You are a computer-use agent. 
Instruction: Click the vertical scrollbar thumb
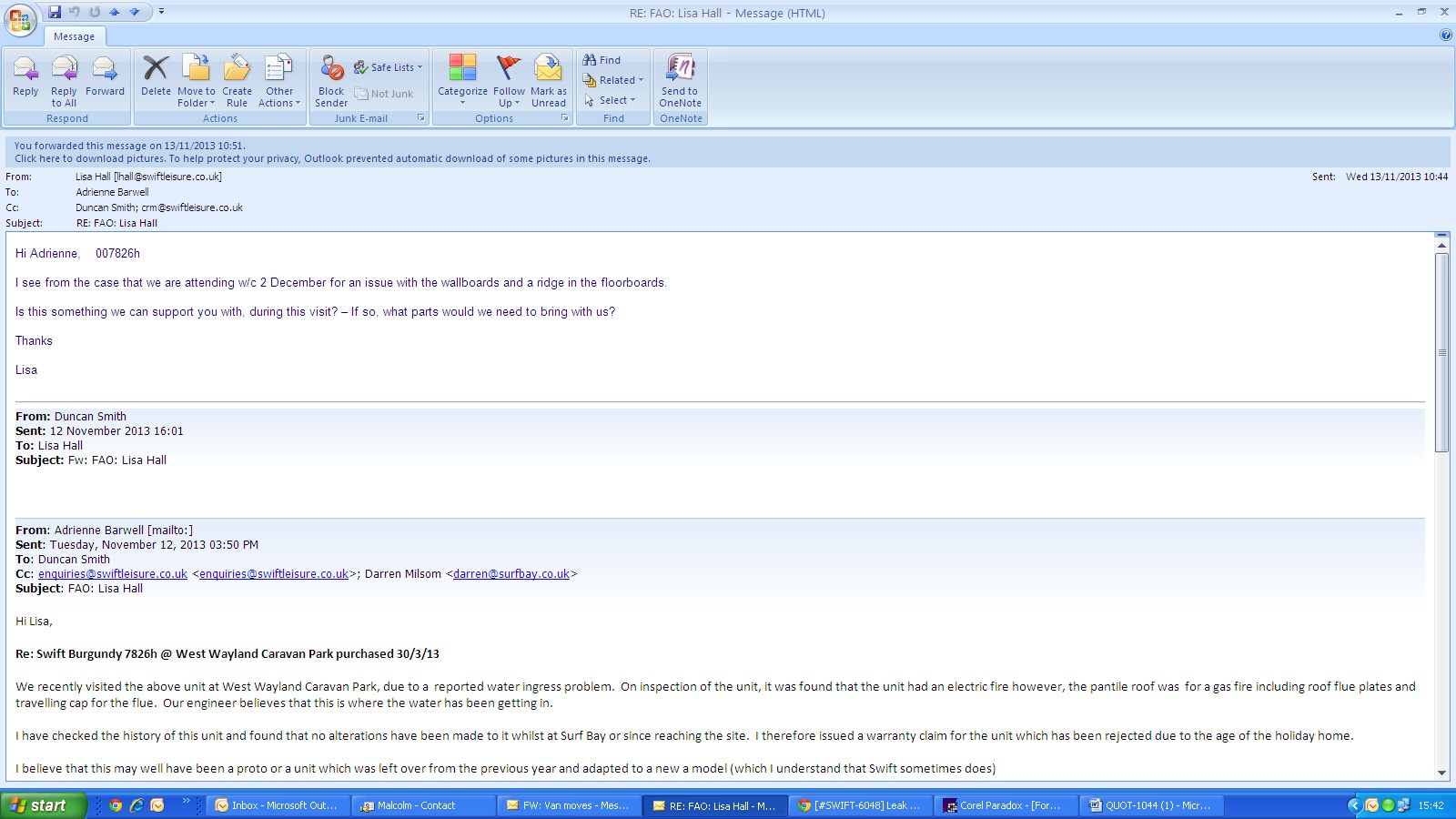coord(1441,352)
